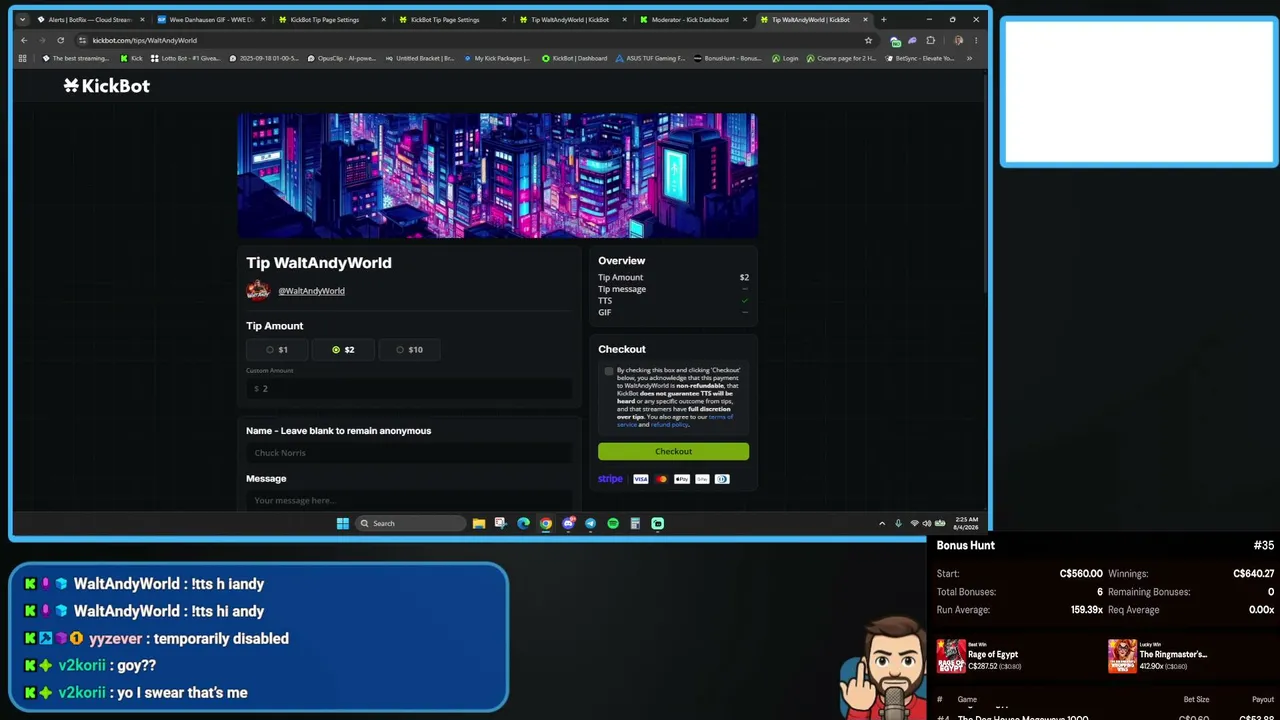The height and width of the screenshot is (720, 1280).
Task: Reload the page with the refresh icon
Action: pyautogui.click(x=60, y=40)
